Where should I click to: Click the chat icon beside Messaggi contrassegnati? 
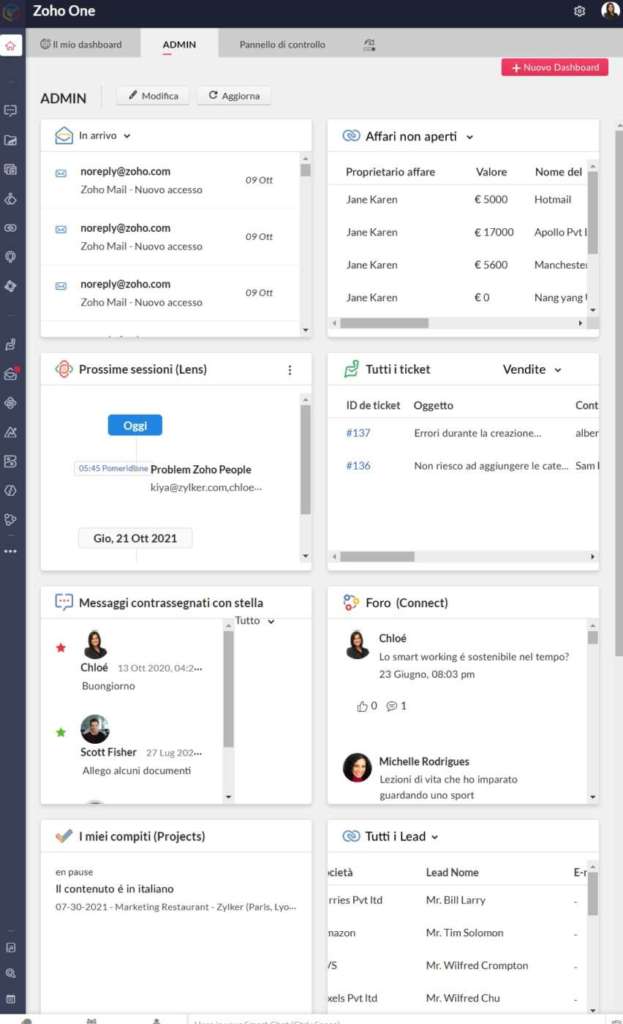[64, 602]
